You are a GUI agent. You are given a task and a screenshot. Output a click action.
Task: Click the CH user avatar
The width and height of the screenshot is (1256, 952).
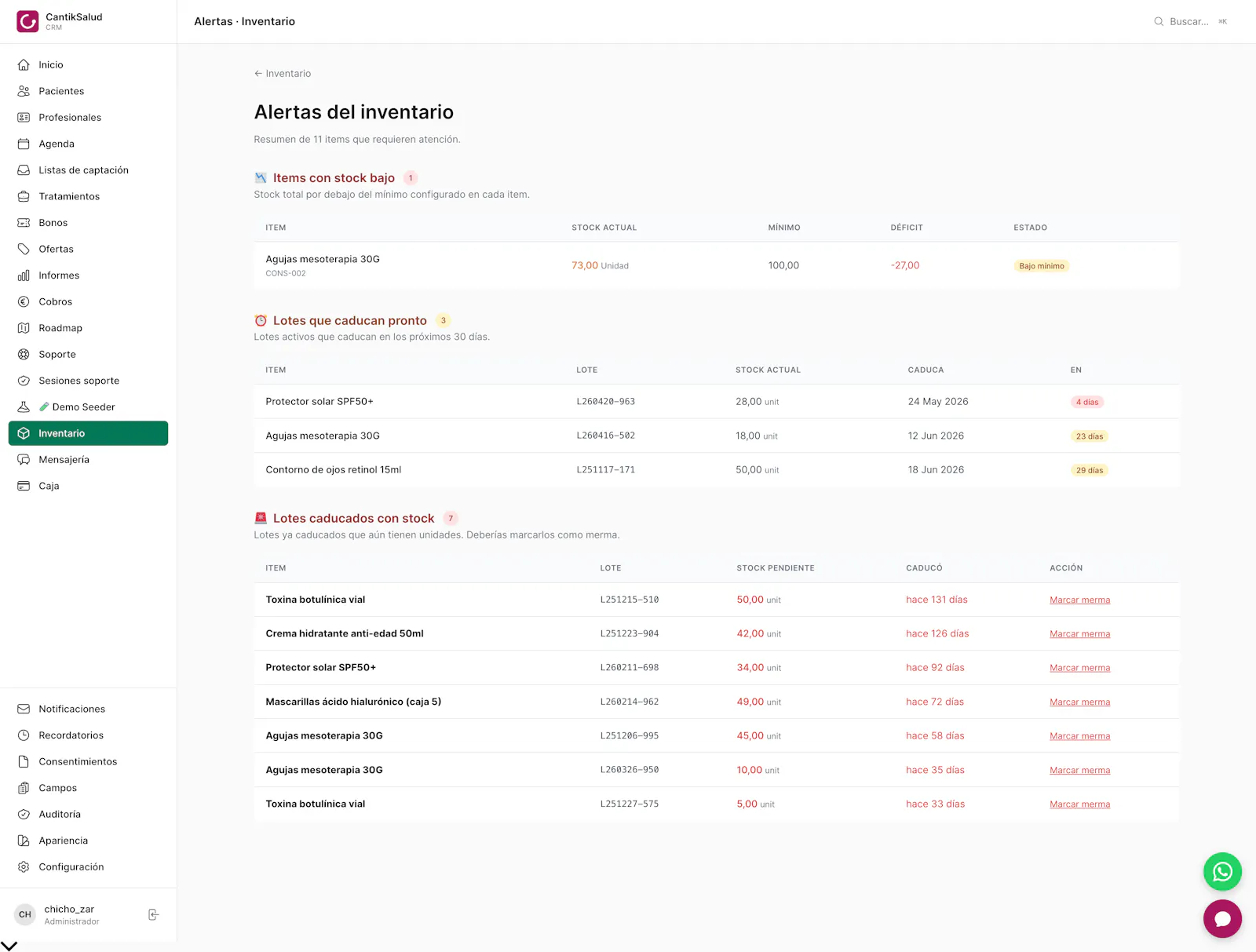[x=25, y=914]
